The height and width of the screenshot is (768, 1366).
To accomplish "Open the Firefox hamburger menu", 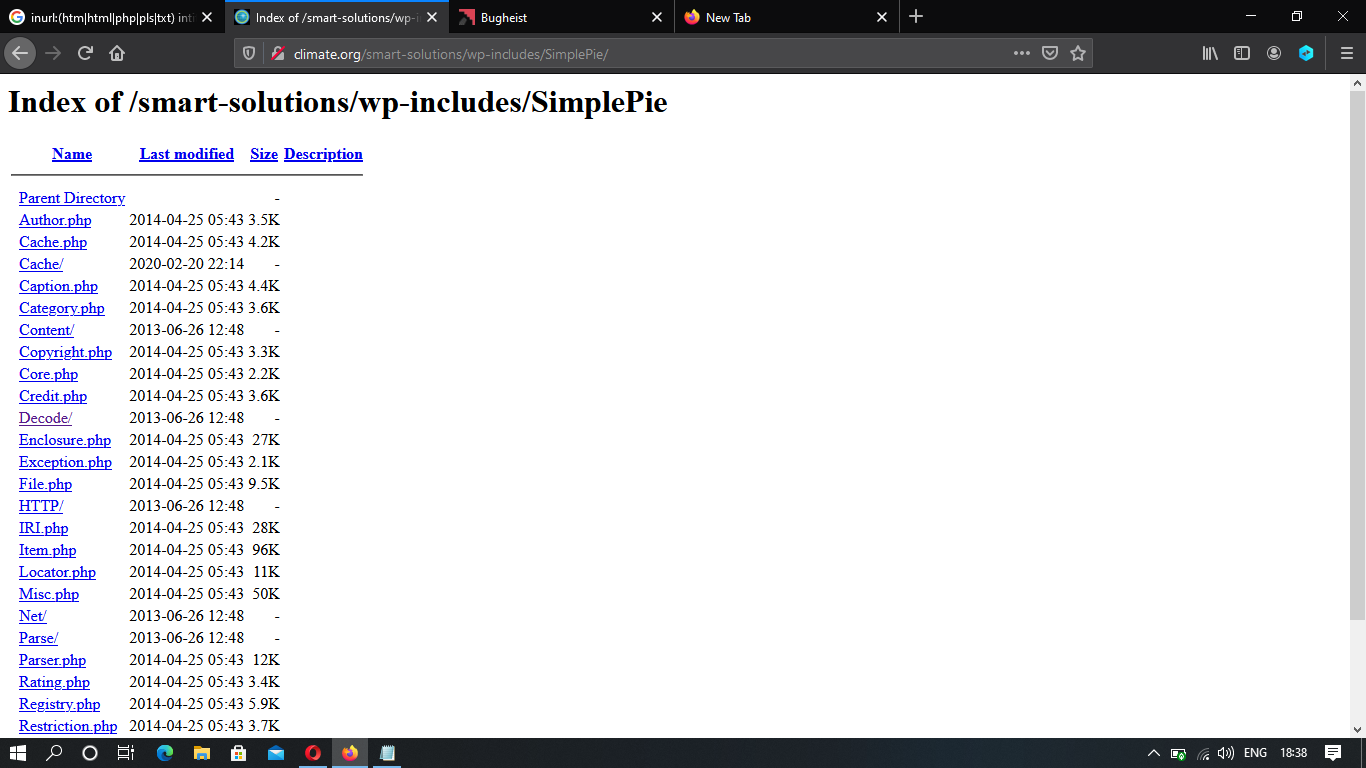I will [1347, 53].
